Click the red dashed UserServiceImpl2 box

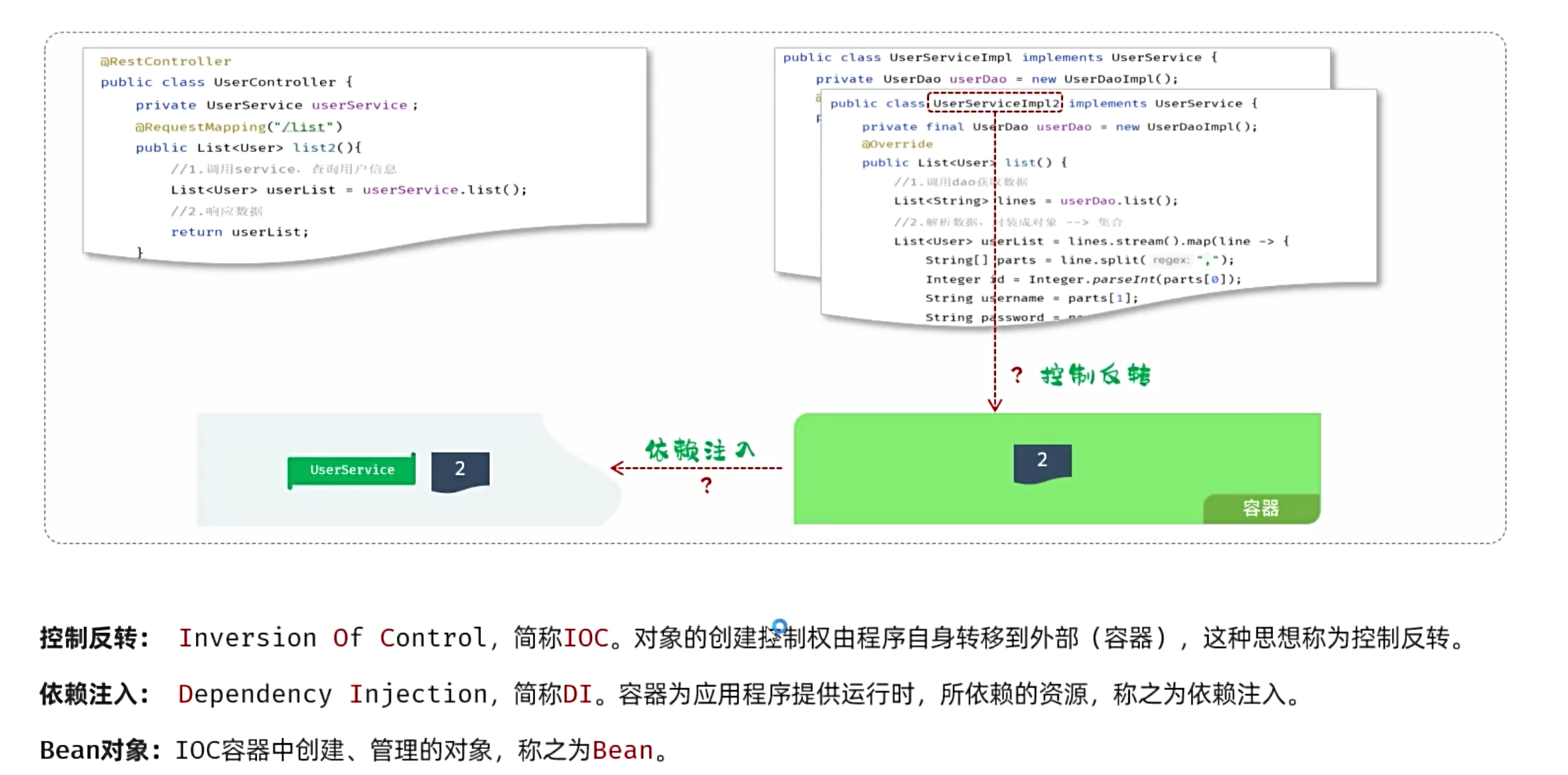[x=995, y=103]
